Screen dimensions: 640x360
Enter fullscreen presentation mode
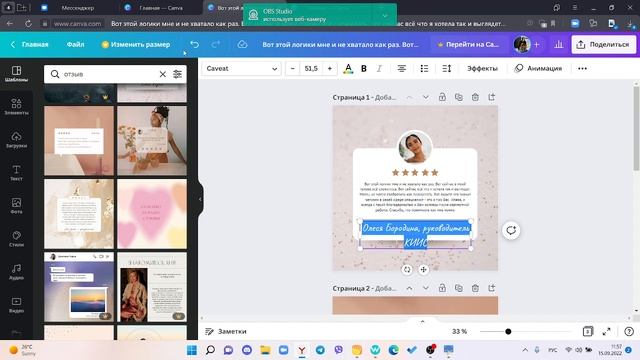point(607,331)
